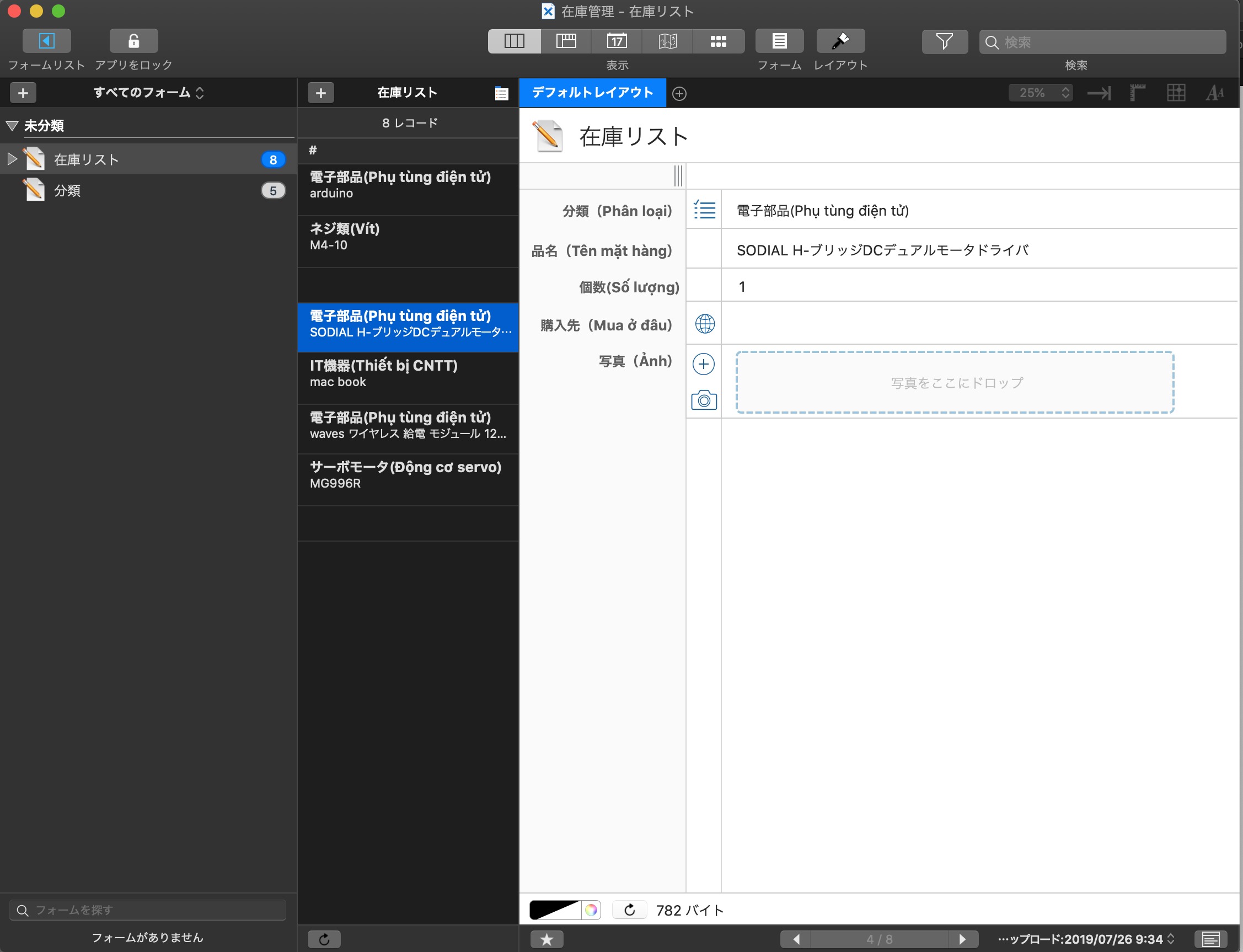
Task: Open the Layout paintbrush tool
Action: [x=840, y=41]
